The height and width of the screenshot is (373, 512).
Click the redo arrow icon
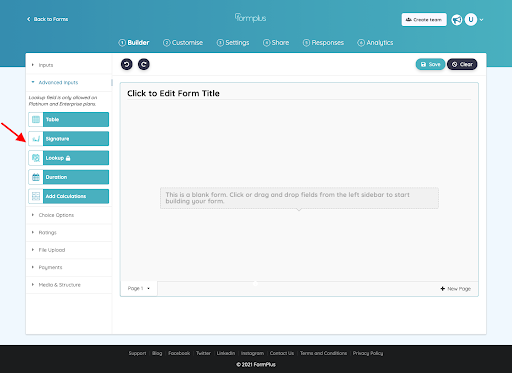(144, 64)
